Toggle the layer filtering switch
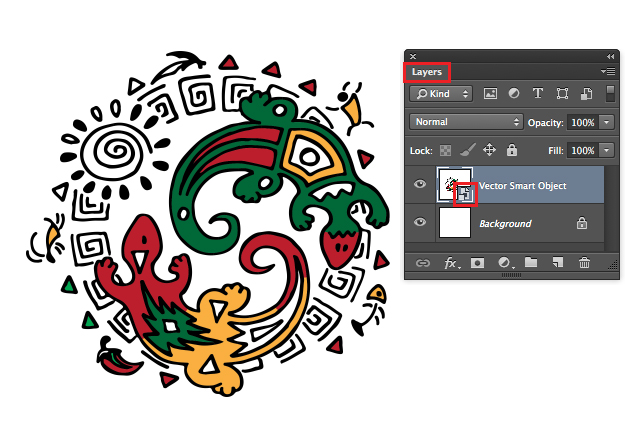641x426 pixels. pos(610,94)
